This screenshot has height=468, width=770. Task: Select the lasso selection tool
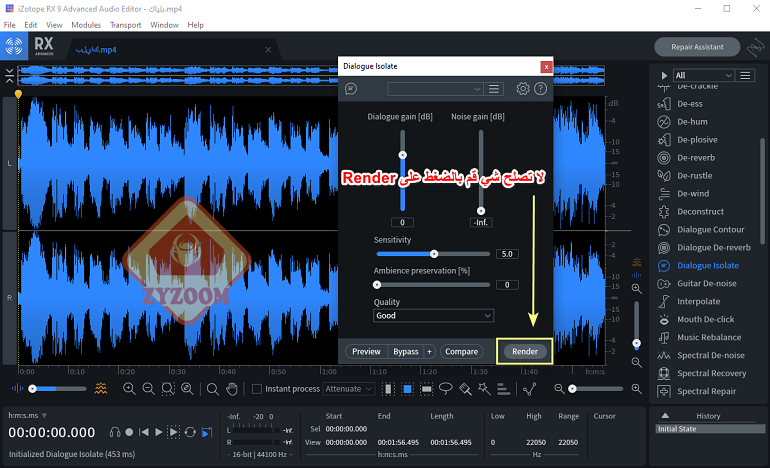[x=445, y=389]
